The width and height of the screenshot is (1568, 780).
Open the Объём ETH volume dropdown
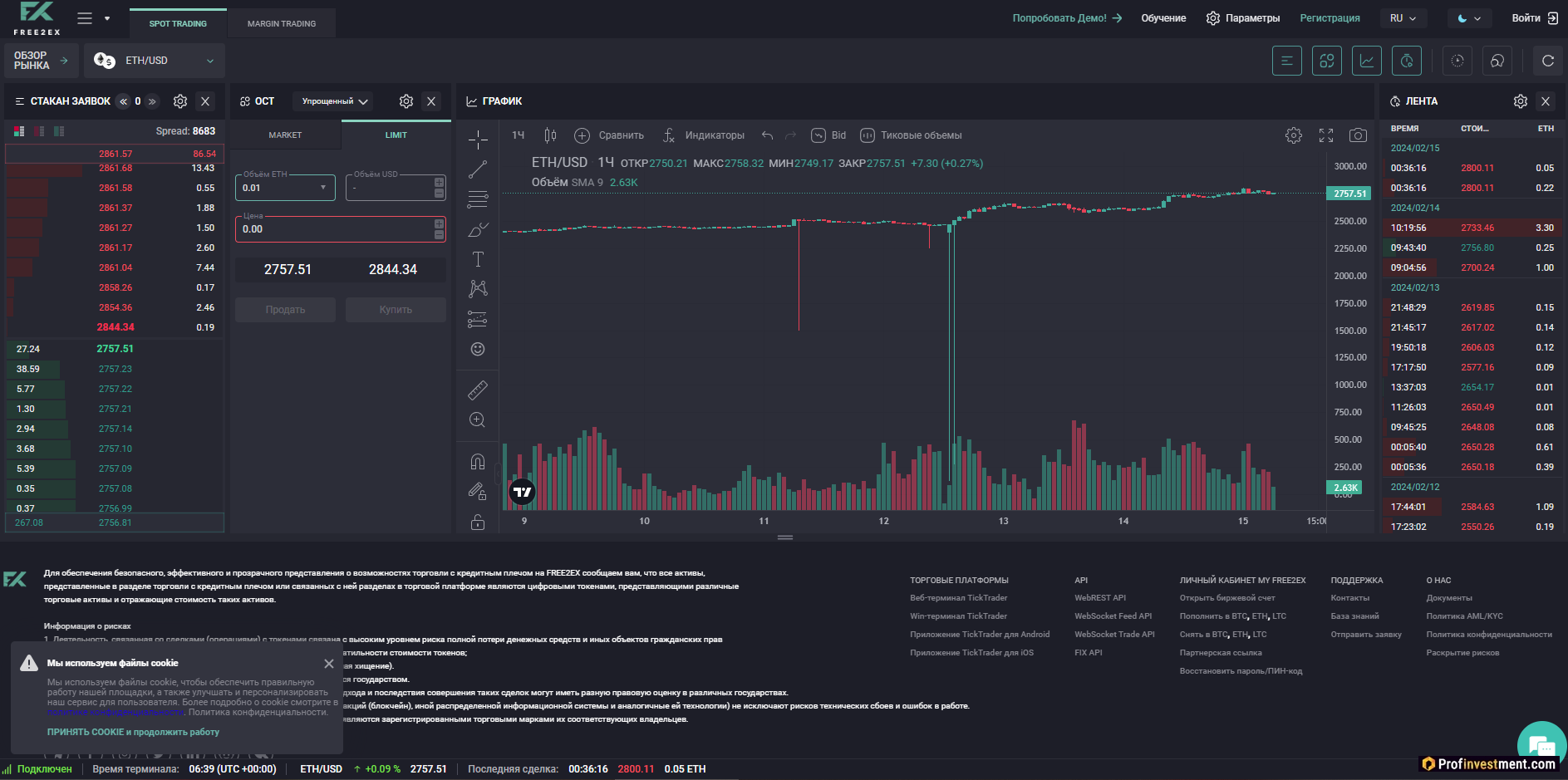click(285, 188)
